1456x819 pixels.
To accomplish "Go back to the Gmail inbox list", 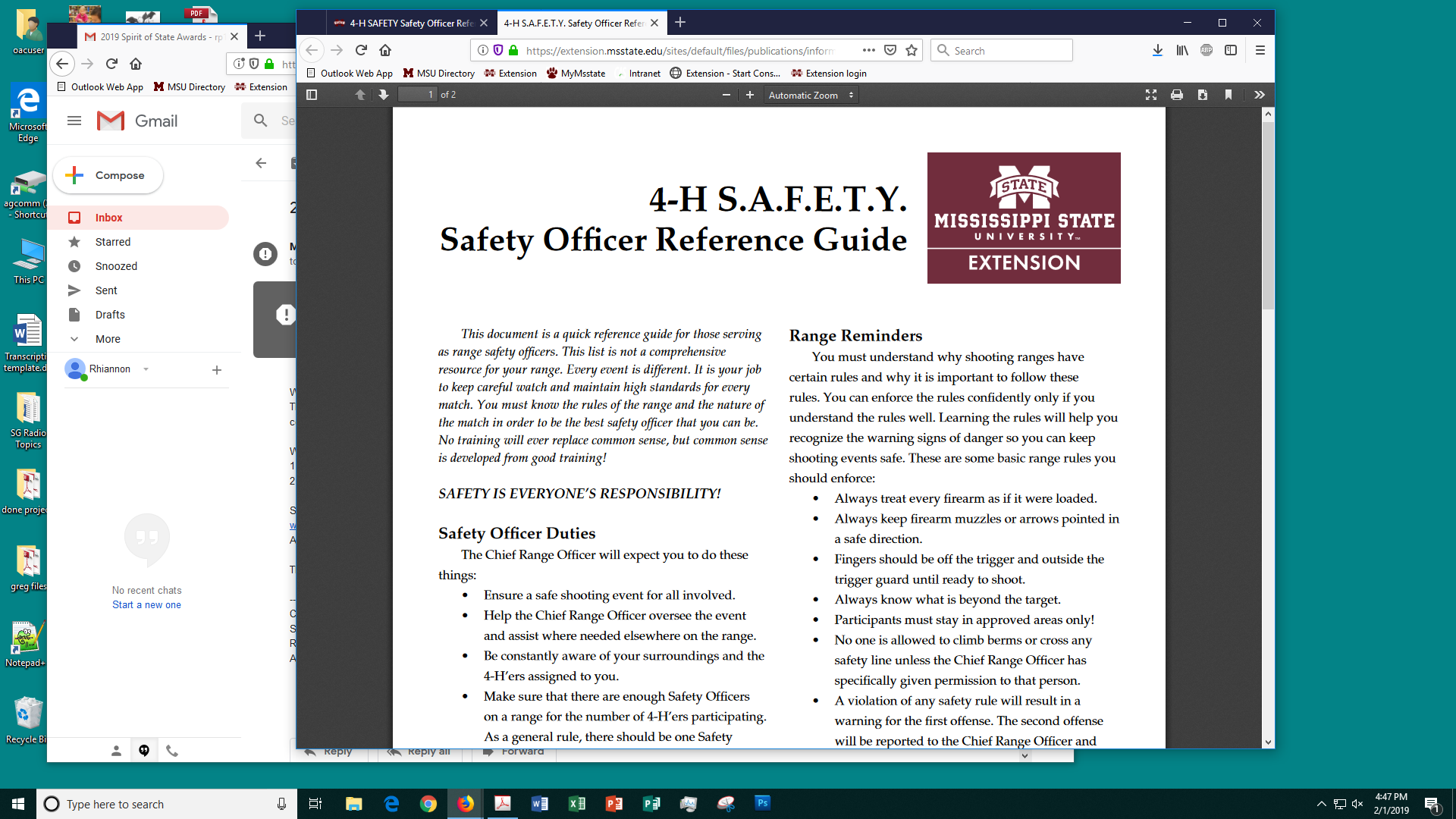I will coord(261,163).
